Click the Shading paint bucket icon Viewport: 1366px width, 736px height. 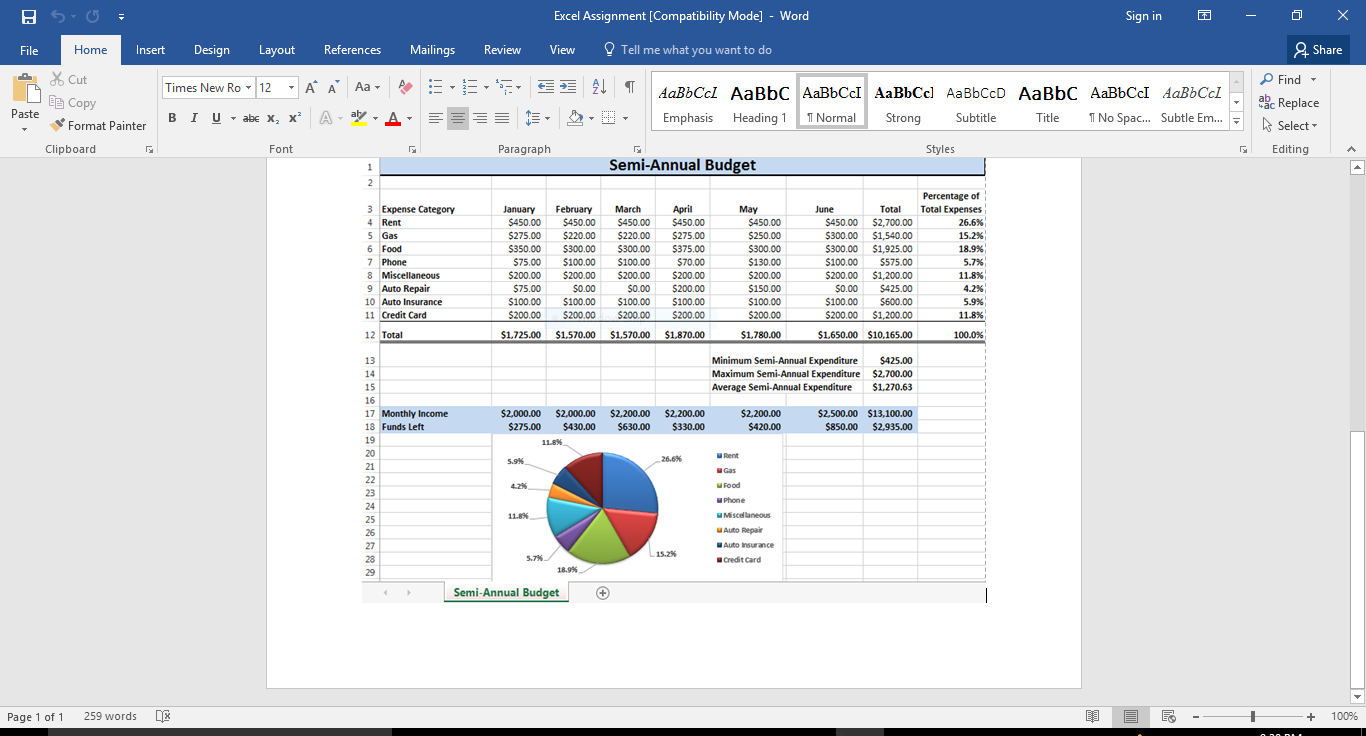click(574, 118)
